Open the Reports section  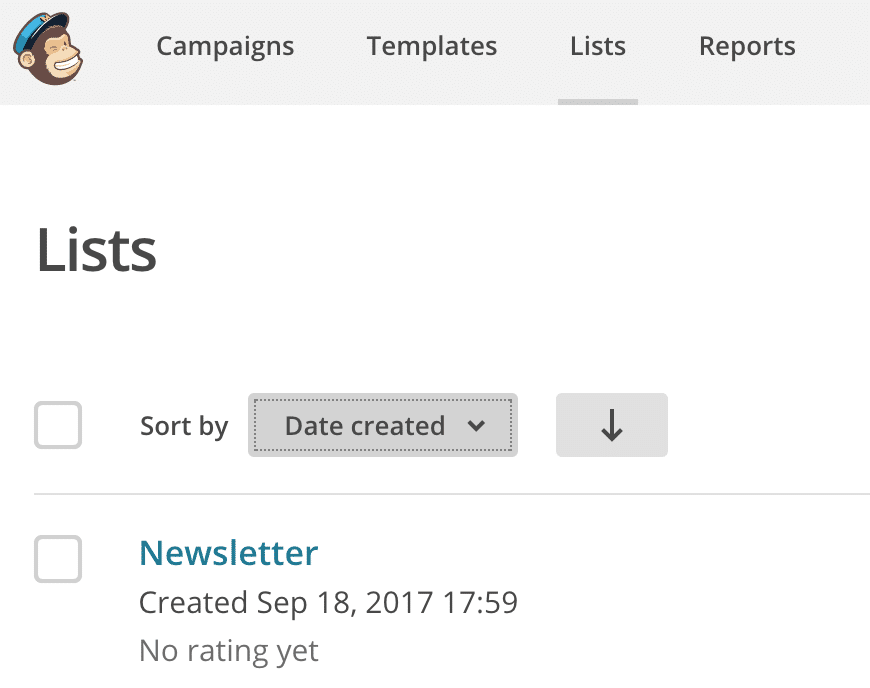click(x=747, y=46)
